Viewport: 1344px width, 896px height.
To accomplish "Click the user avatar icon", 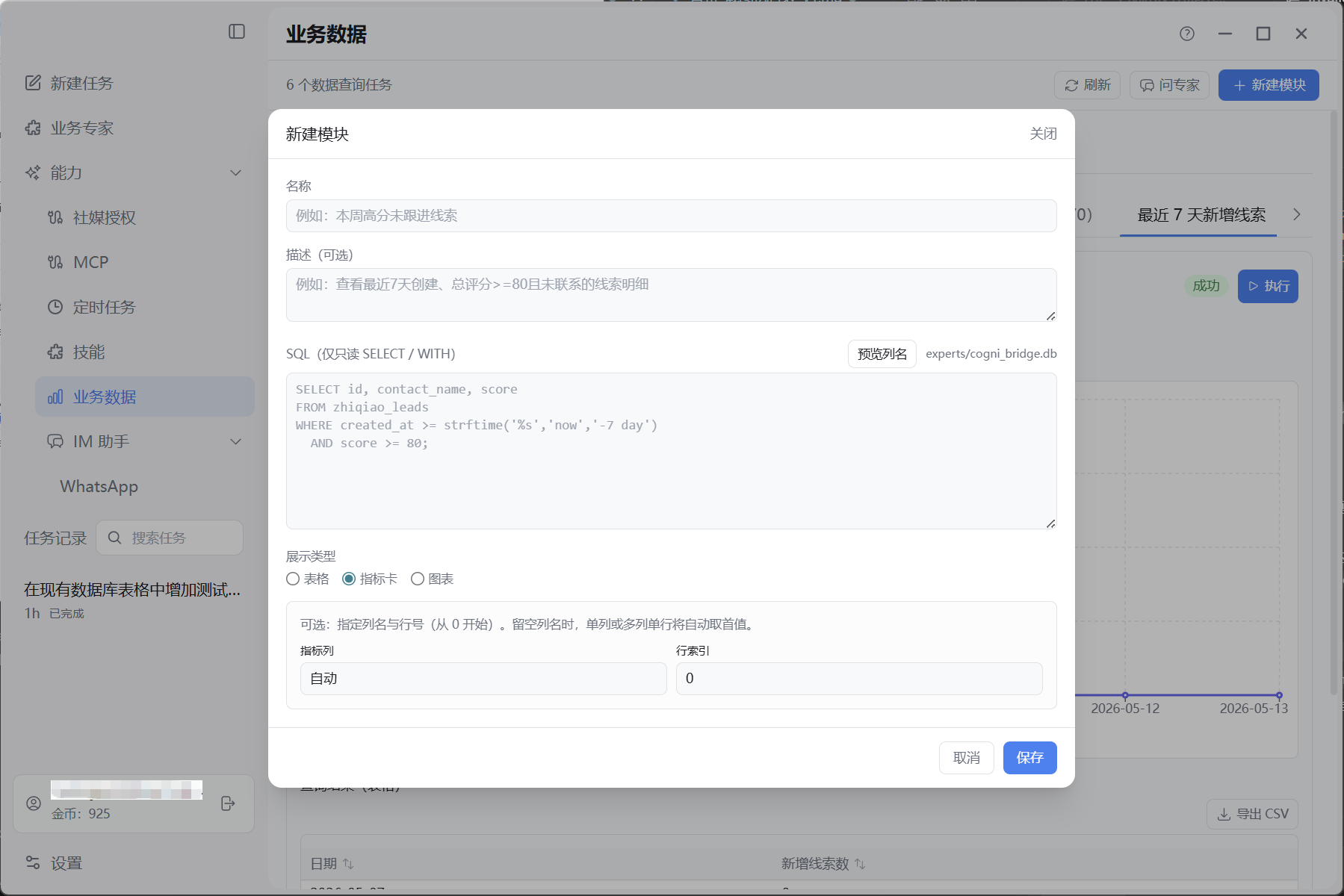I will click(x=34, y=803).
